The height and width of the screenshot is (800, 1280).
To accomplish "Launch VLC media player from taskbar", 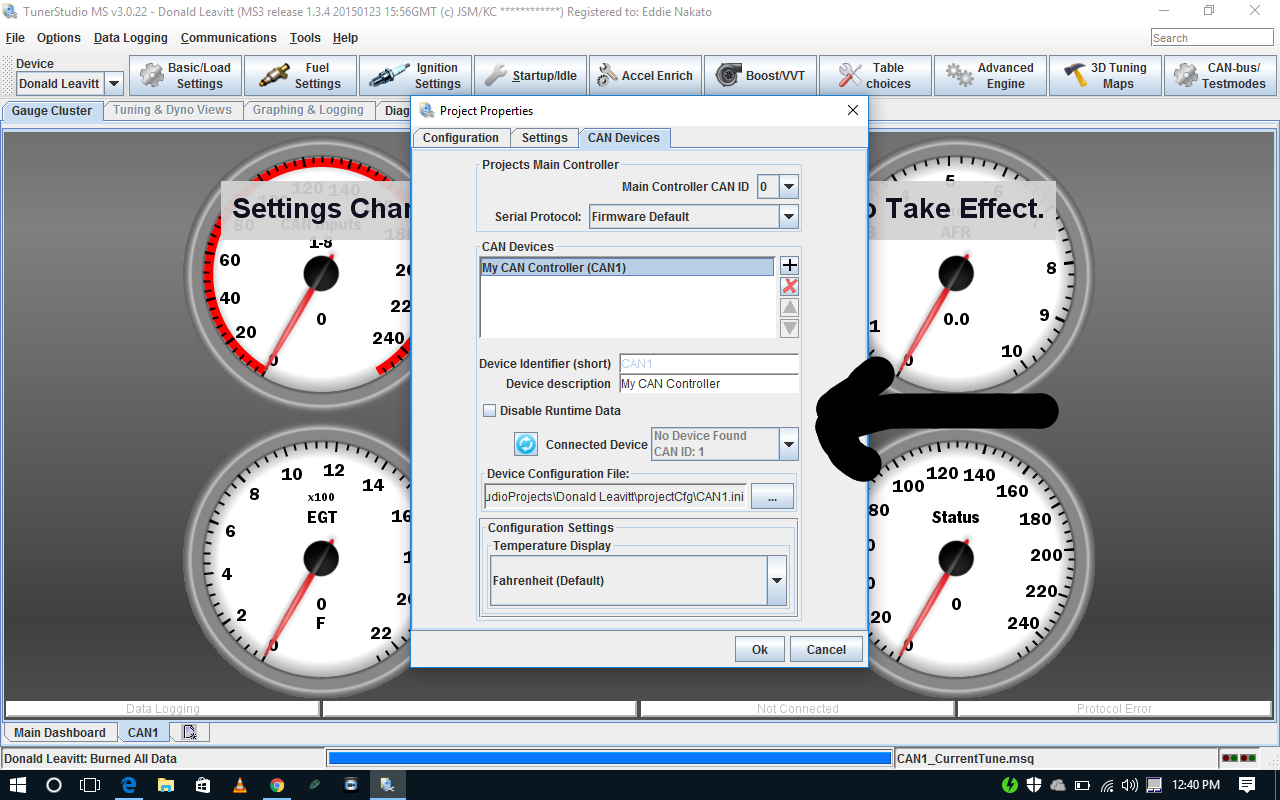I will pyautogui.click(x=240, y=785).
